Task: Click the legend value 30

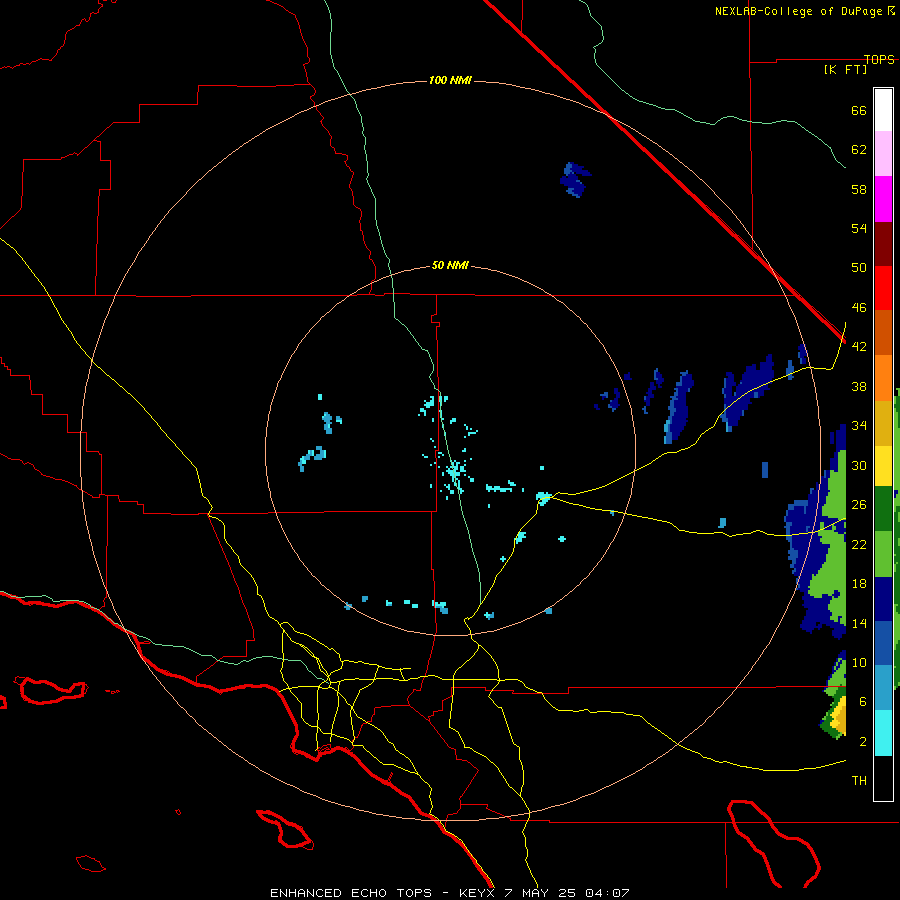Action: 859,465
